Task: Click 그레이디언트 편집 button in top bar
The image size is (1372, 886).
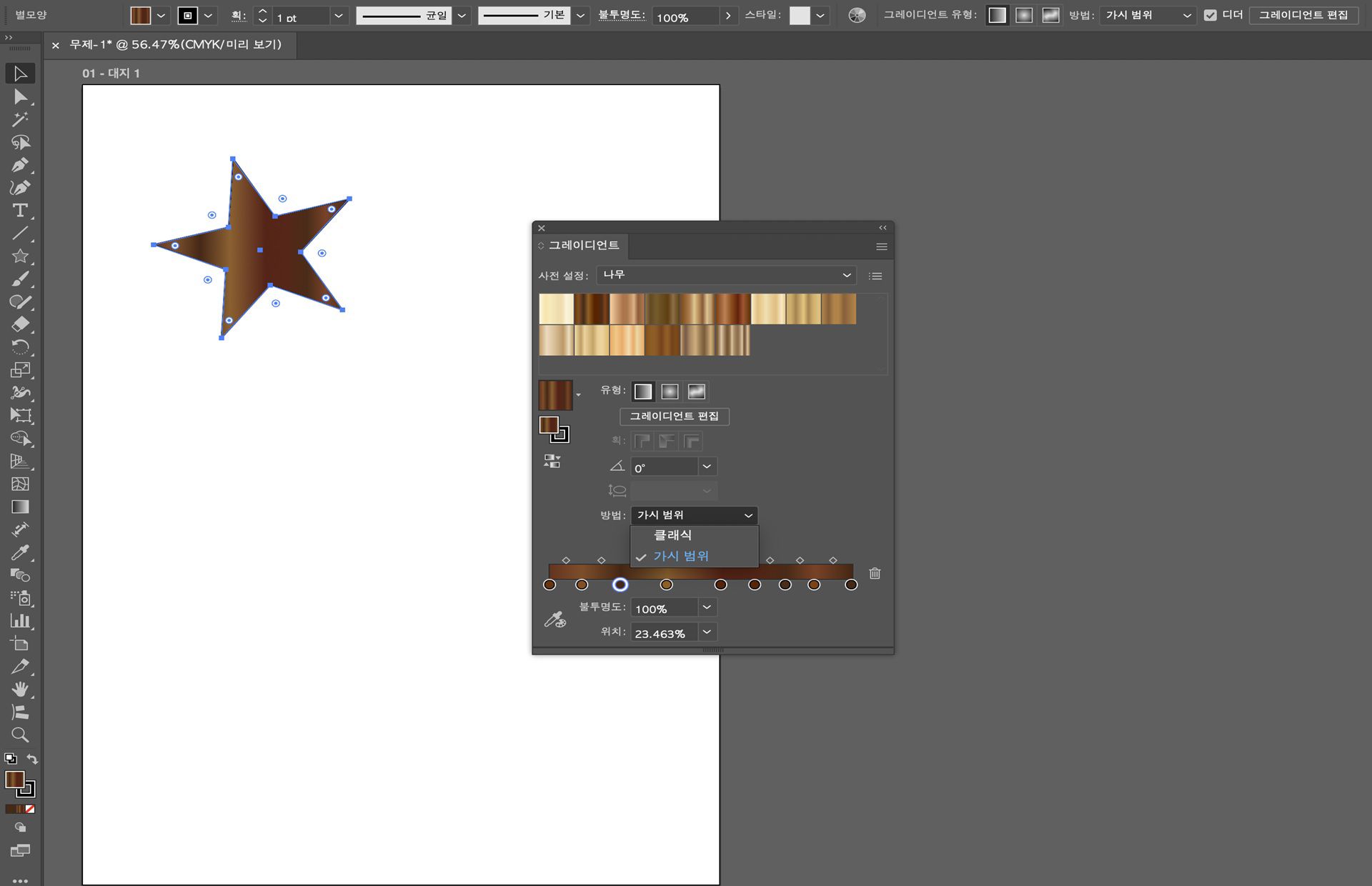Action: click(x=1303, y=15)
